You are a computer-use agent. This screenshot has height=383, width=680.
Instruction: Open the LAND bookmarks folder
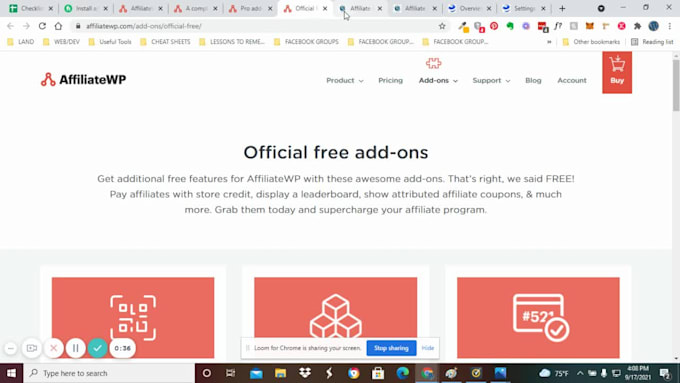tap(20, 42)
